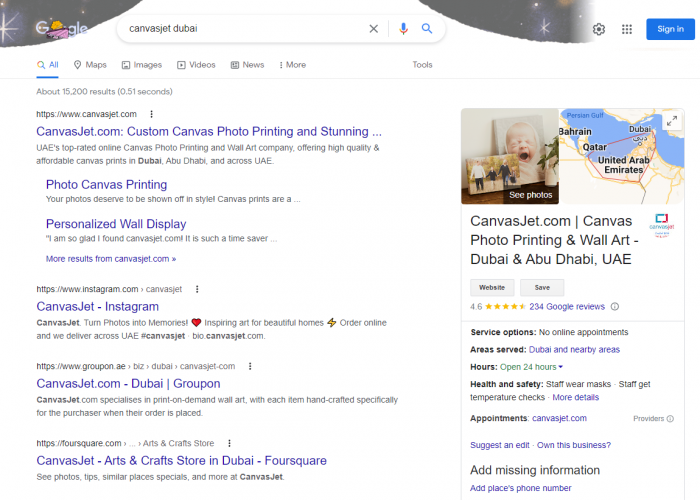Click the UAE map thumbnail
This screenshot has height=500, width=700.
pyautogui.click(x=621, y=156)
